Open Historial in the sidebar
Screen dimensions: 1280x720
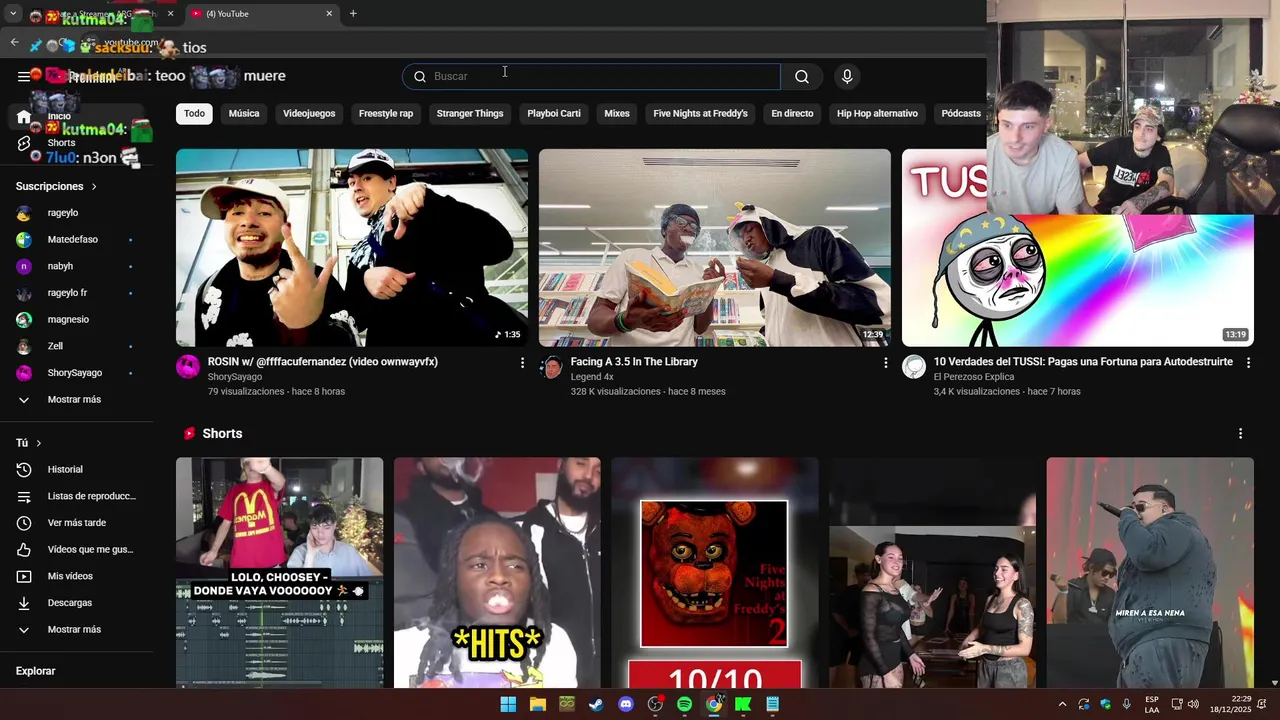pyautogui.click(x=76, y=470)
